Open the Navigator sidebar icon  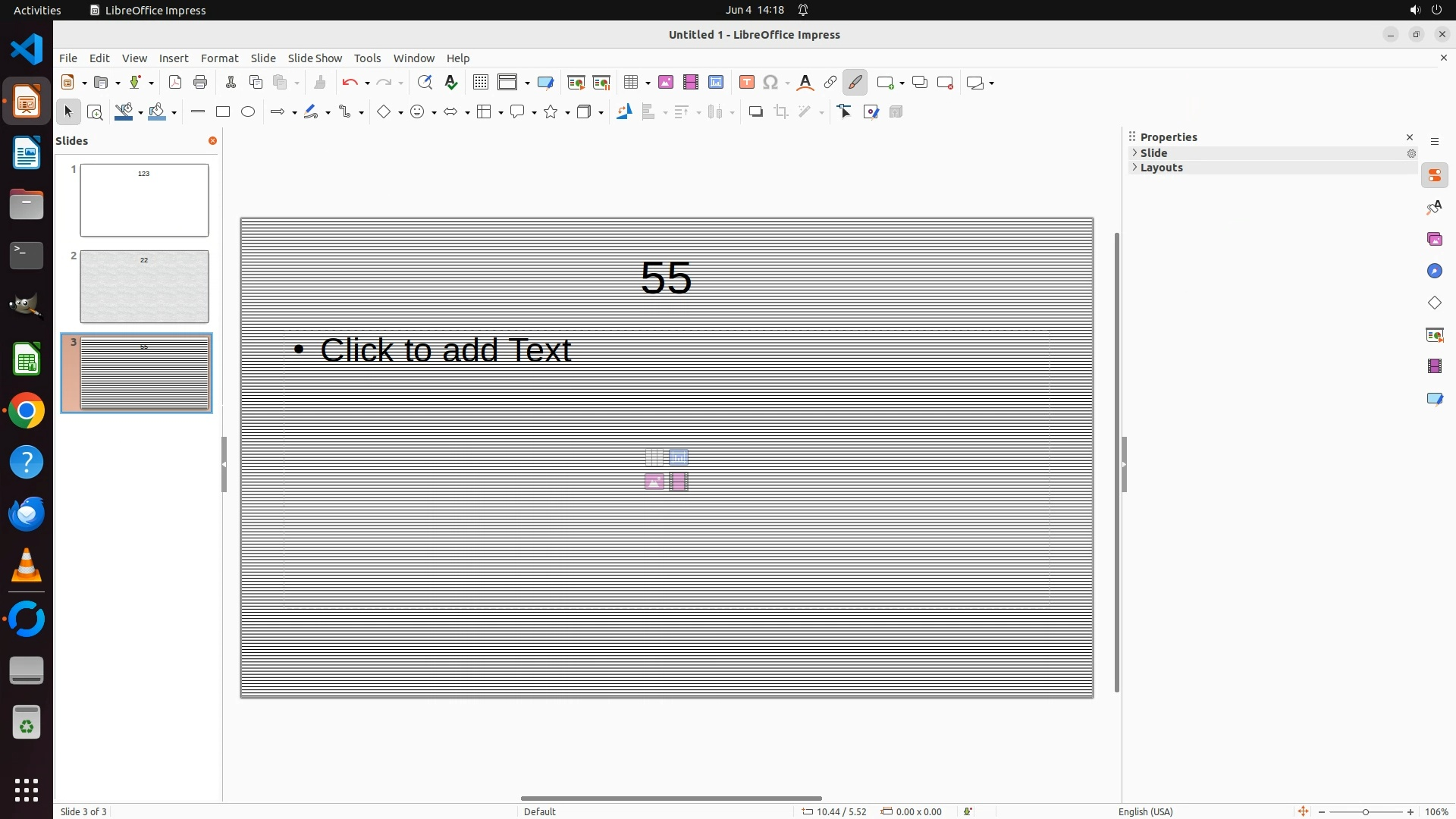pyautogui.click(x=1434, y=271)
